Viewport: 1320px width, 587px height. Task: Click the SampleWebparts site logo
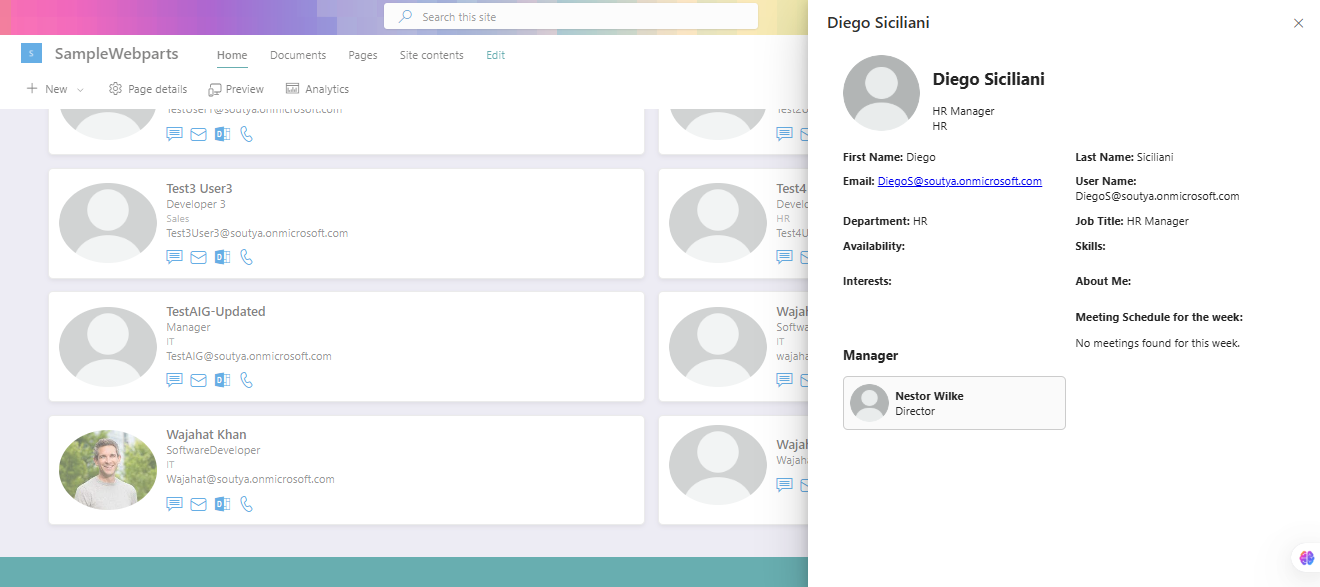pos(31,52)
